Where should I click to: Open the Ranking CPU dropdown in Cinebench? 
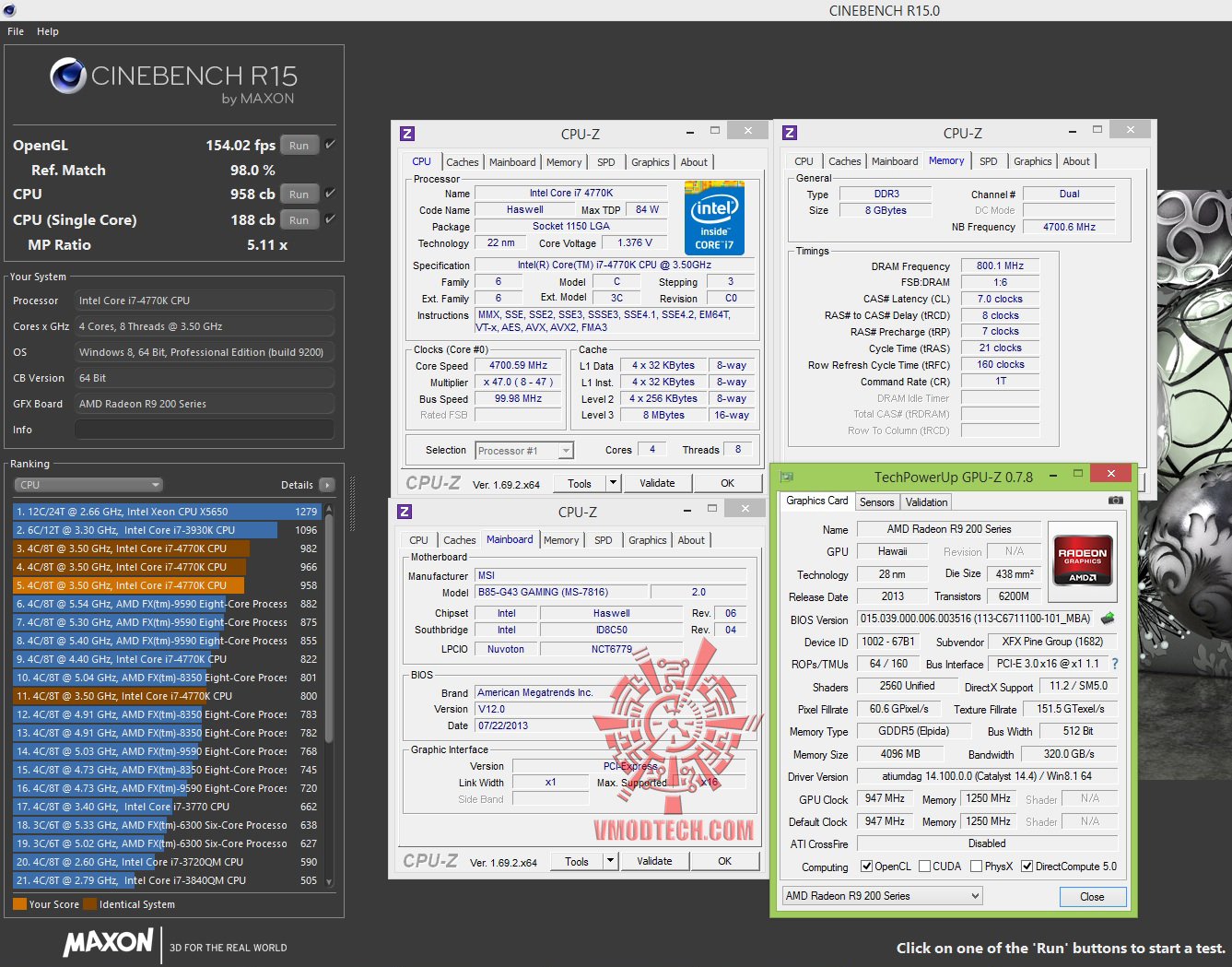88,485
